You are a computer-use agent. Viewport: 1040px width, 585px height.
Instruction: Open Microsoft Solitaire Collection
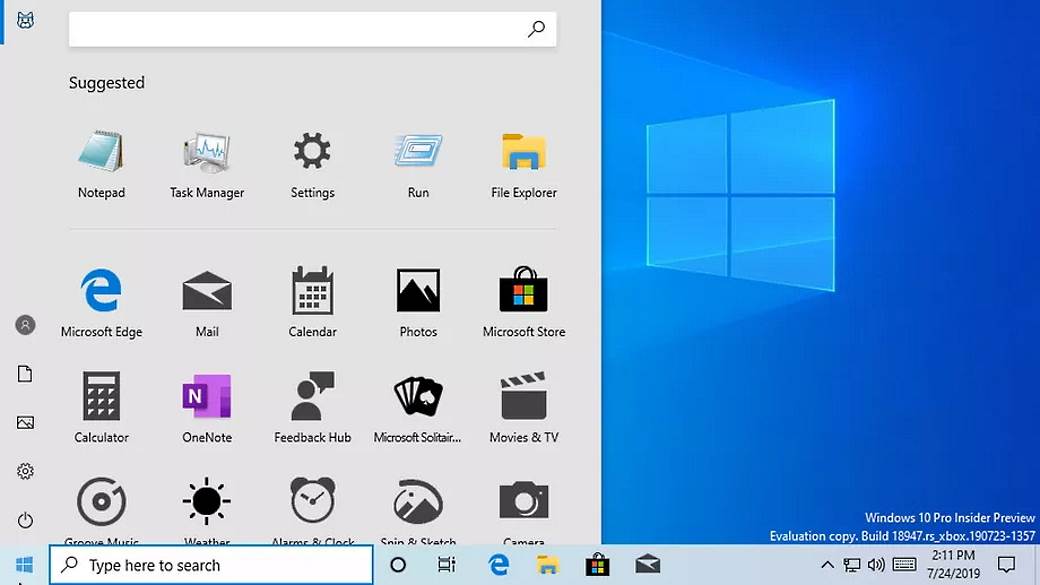click(417, 400)
